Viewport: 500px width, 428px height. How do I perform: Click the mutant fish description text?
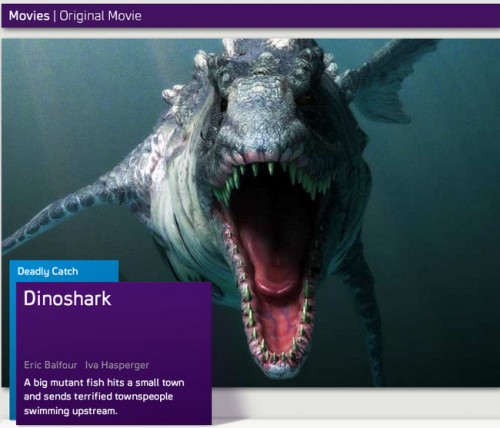pyautogui.click(x=104, y=396)
